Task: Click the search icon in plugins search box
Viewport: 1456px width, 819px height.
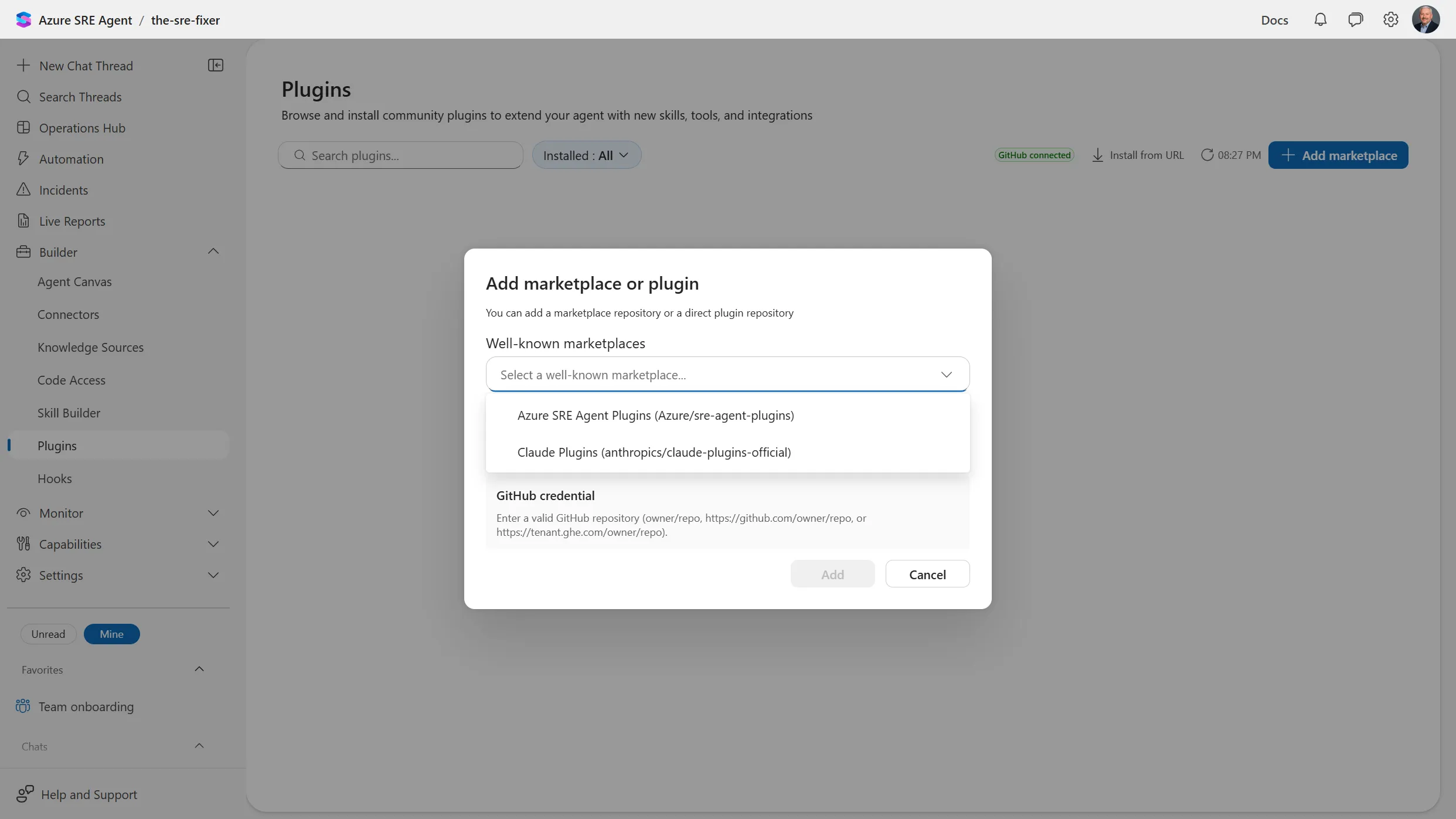Action: [x=300, y=155]
